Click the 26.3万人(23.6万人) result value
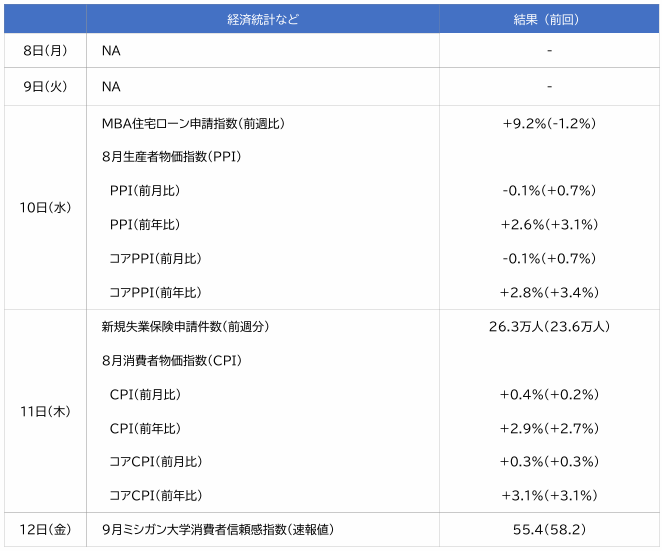 (549, 326)
